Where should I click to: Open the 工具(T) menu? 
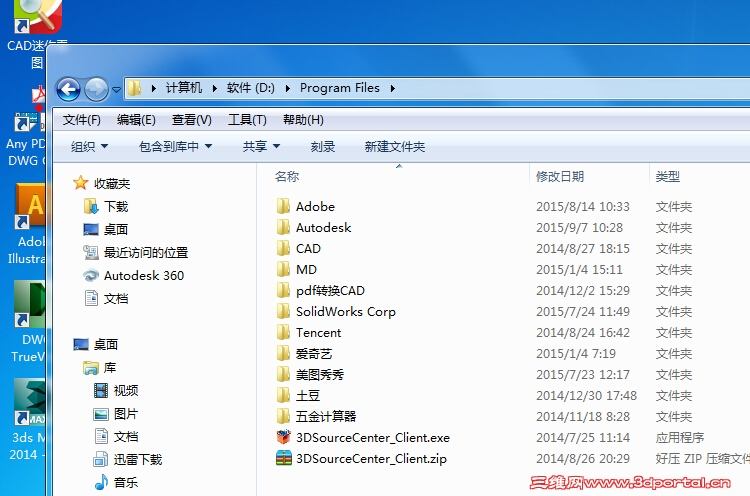point(247,120)
